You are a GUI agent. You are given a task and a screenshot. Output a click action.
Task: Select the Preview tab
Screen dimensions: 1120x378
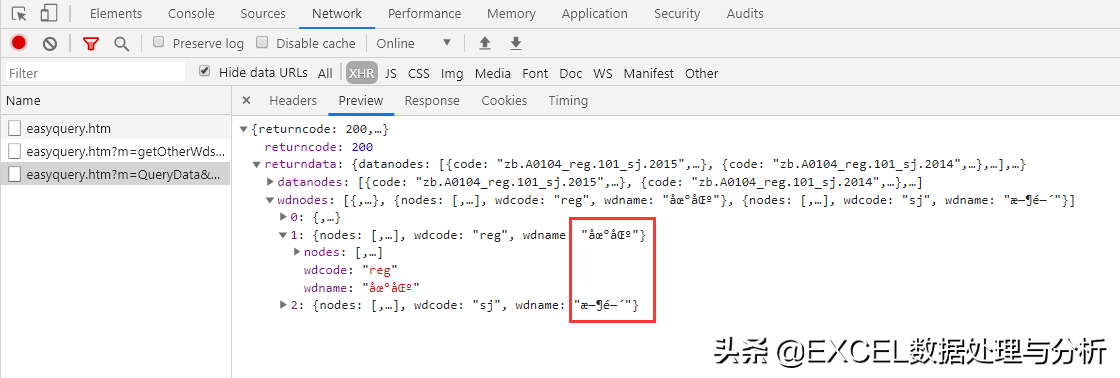361,101
